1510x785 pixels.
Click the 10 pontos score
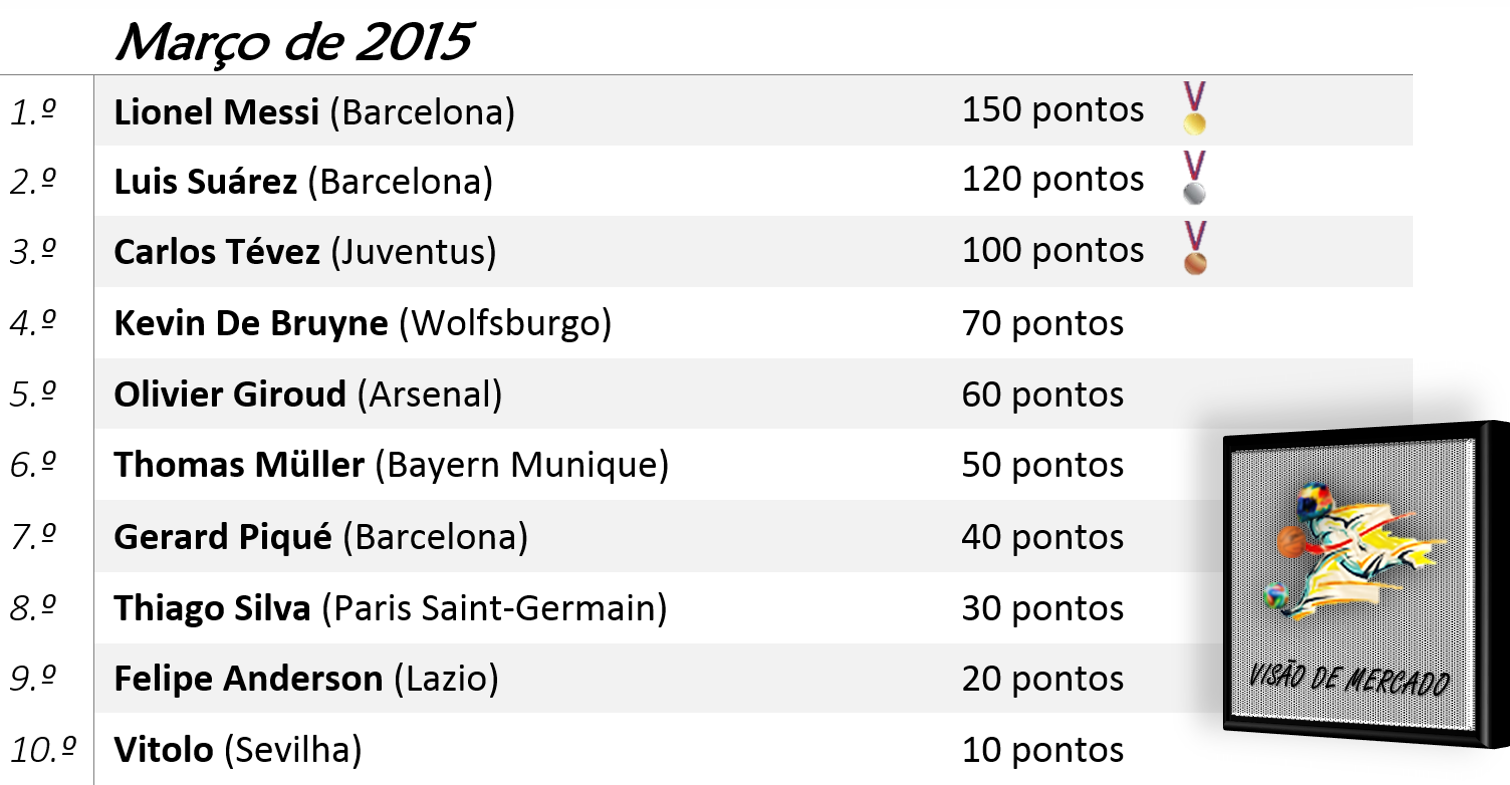(x=1042, y=750)
